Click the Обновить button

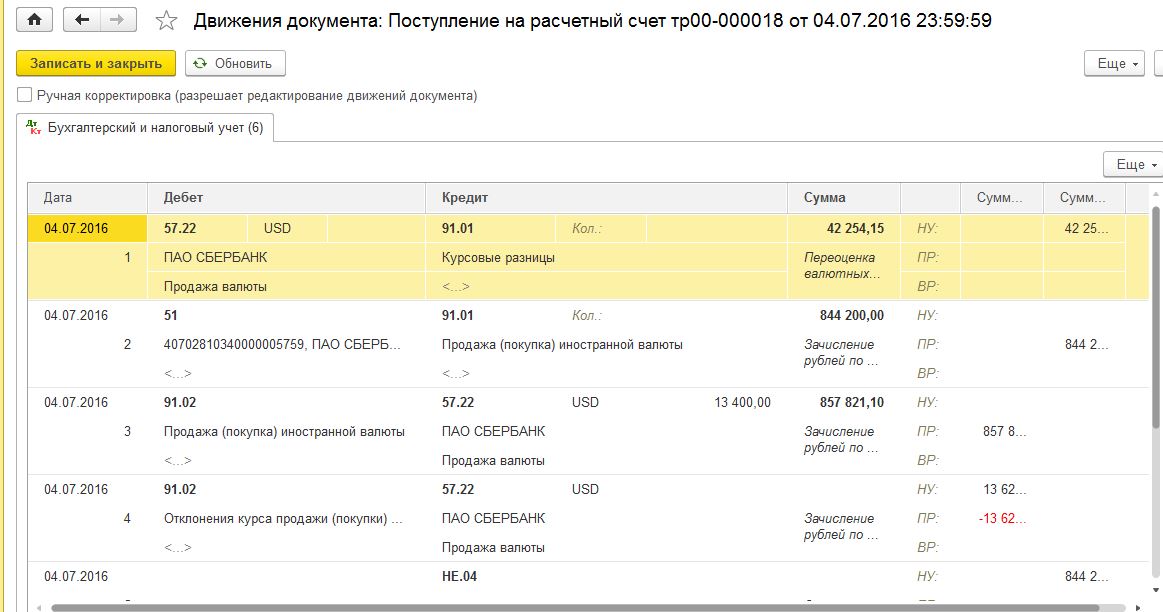[x=235, y=63]
